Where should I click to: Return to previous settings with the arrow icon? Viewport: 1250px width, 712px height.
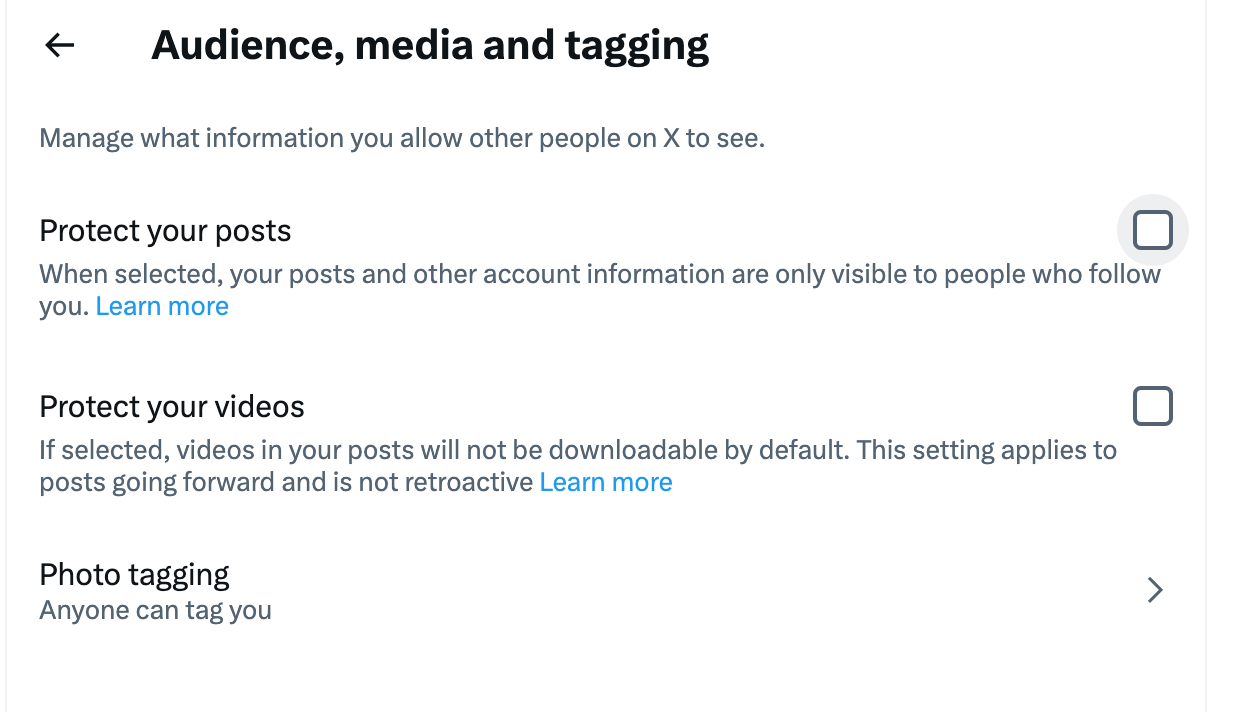[x=59, y=44]
